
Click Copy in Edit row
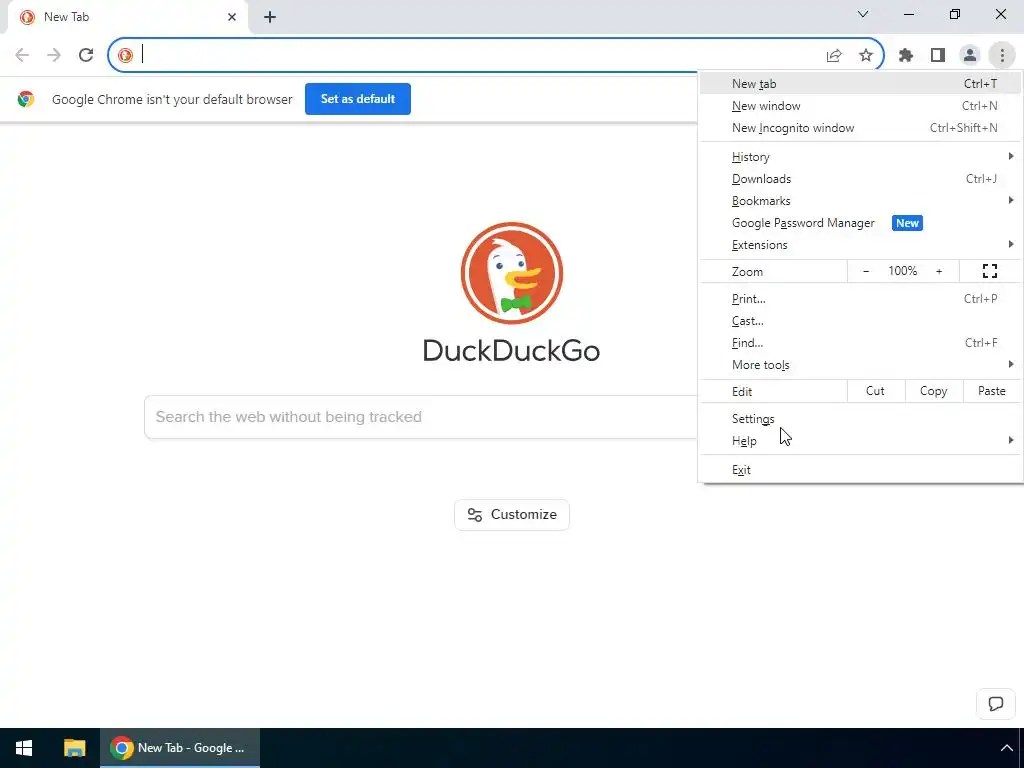[934, 391]
